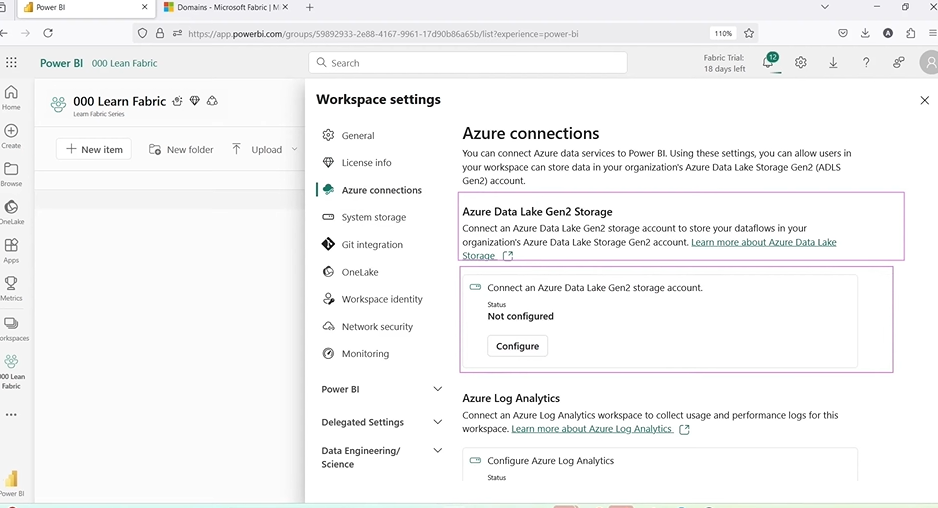Open Network security settings
This screenshot has height=508, width=938.
click(x=377, y=326)
